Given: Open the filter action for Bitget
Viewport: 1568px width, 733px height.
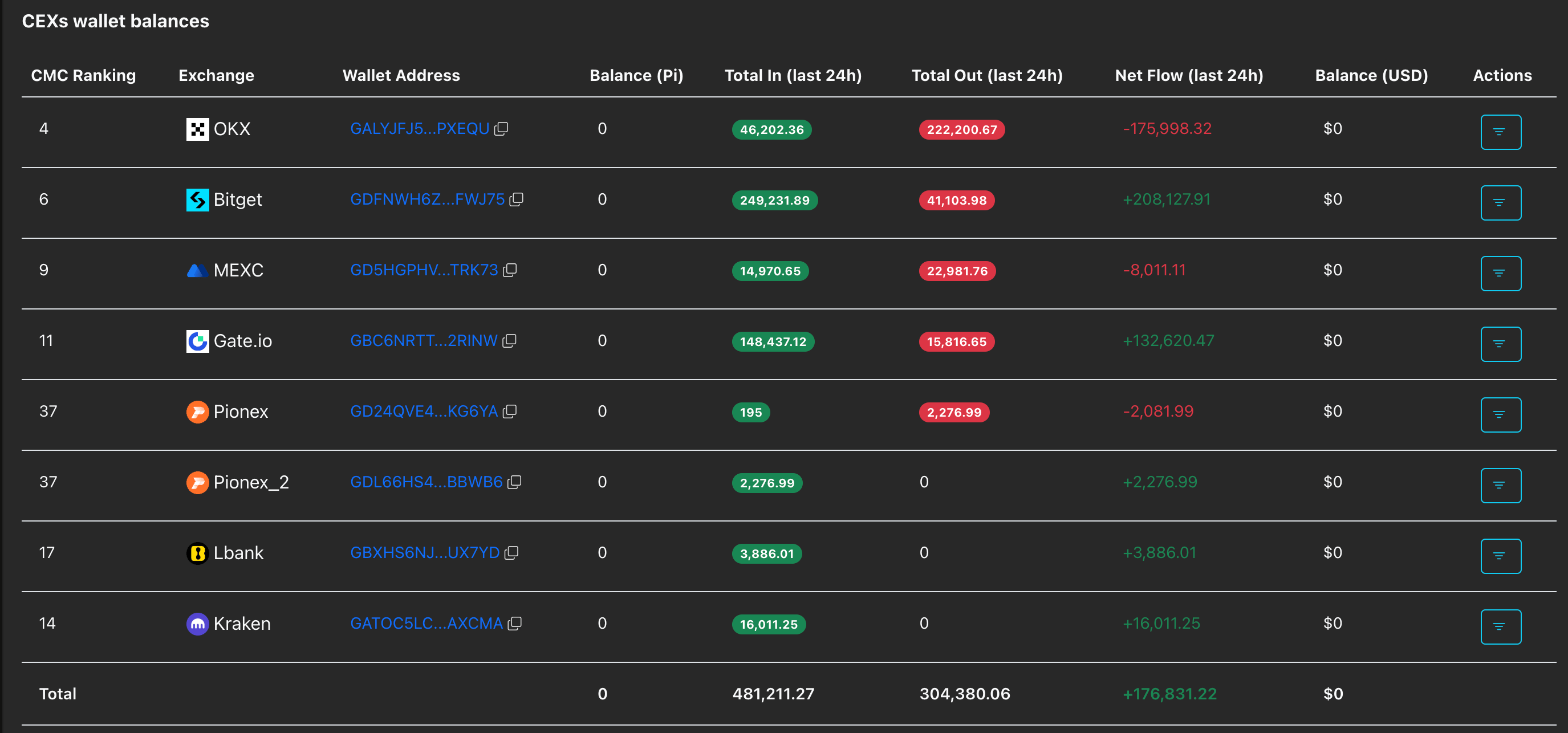Looking at the screenshot, I should click(1501, 202).
